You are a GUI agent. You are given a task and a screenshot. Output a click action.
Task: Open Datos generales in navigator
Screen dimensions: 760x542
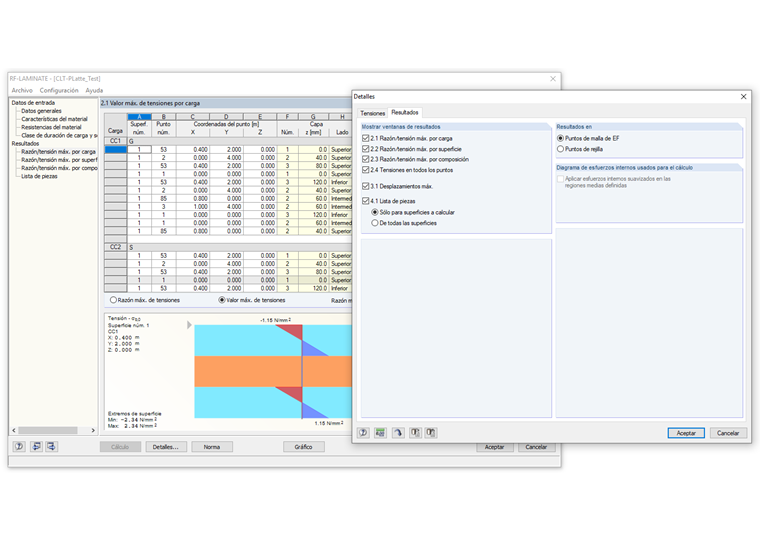41,111
